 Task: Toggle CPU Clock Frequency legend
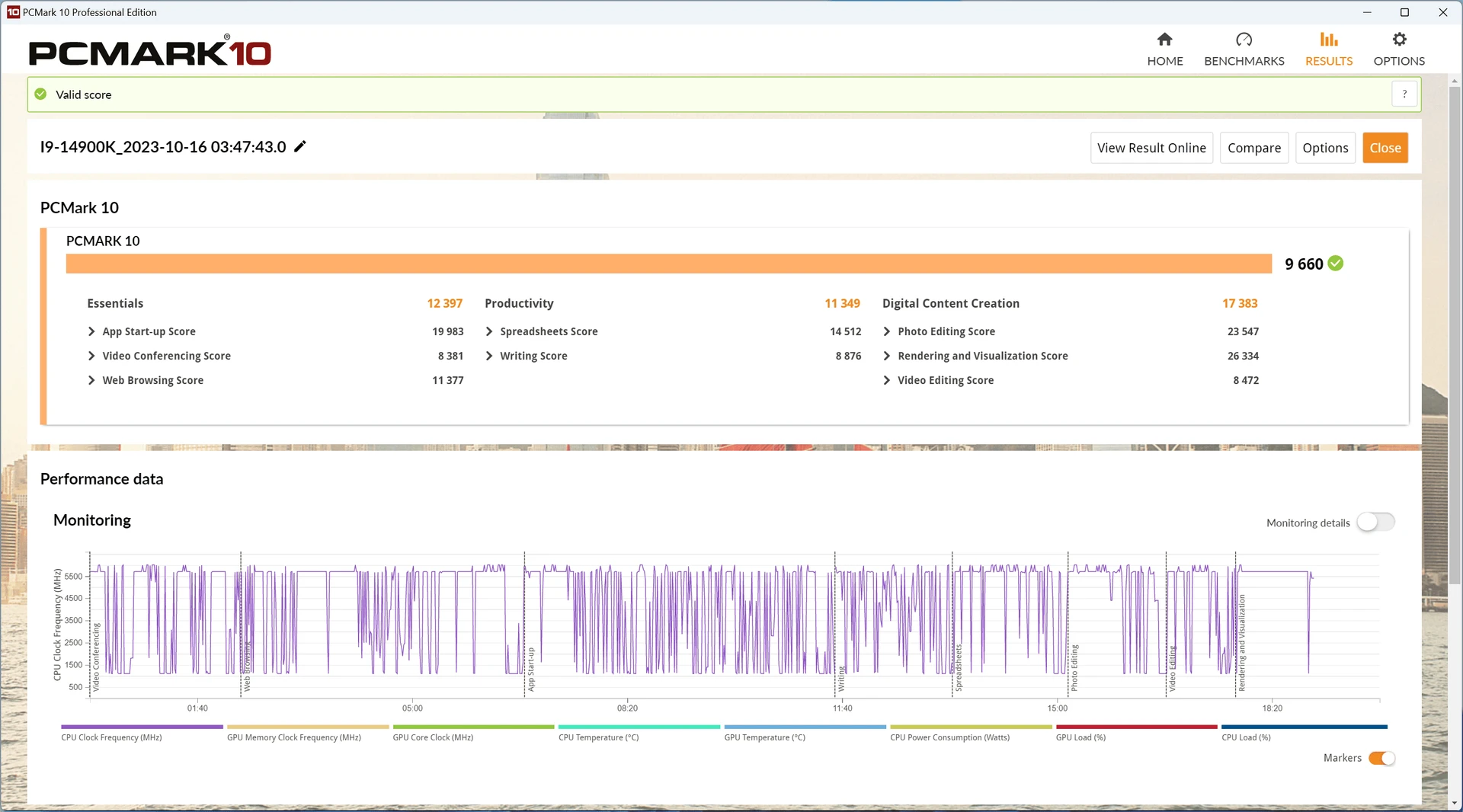[142, 732]
